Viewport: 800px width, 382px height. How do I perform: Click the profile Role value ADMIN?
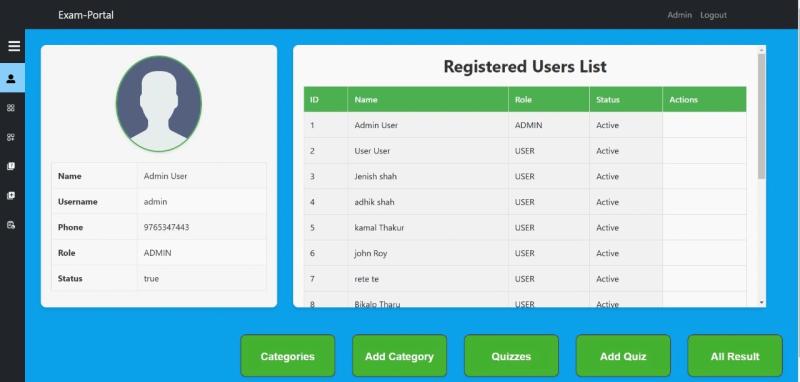(158, 253)
